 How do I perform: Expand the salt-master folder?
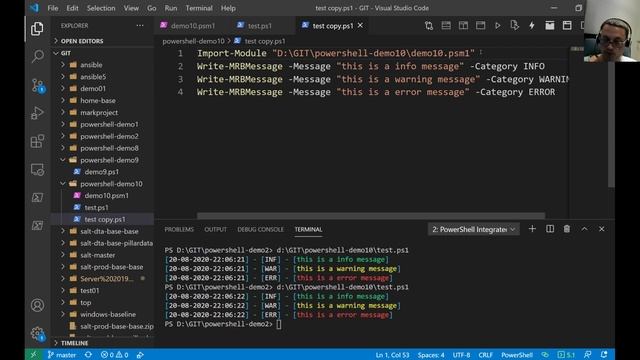(98, 255)
